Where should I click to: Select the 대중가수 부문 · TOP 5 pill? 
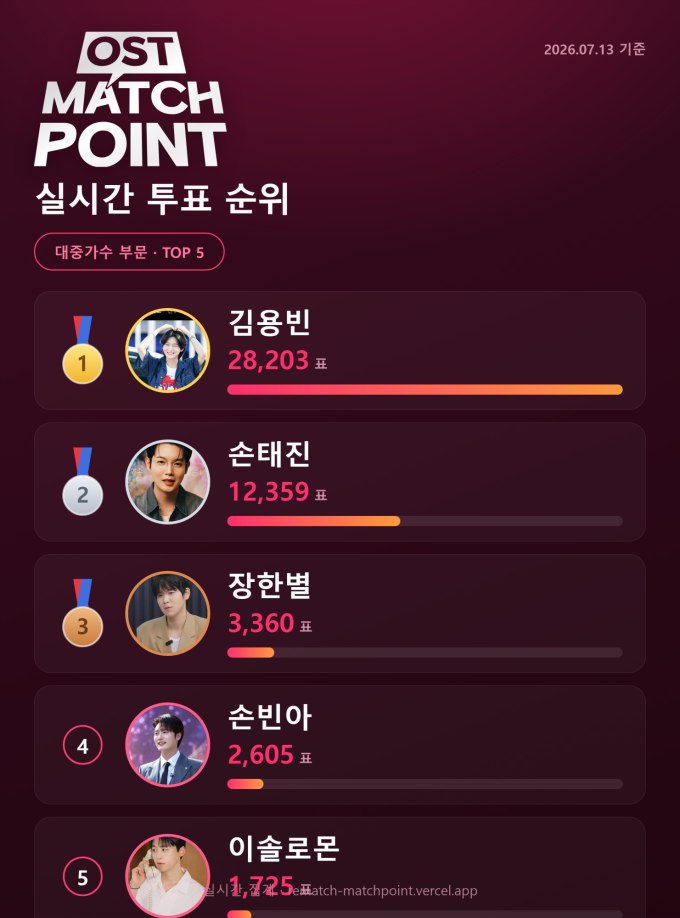(129, 252)
